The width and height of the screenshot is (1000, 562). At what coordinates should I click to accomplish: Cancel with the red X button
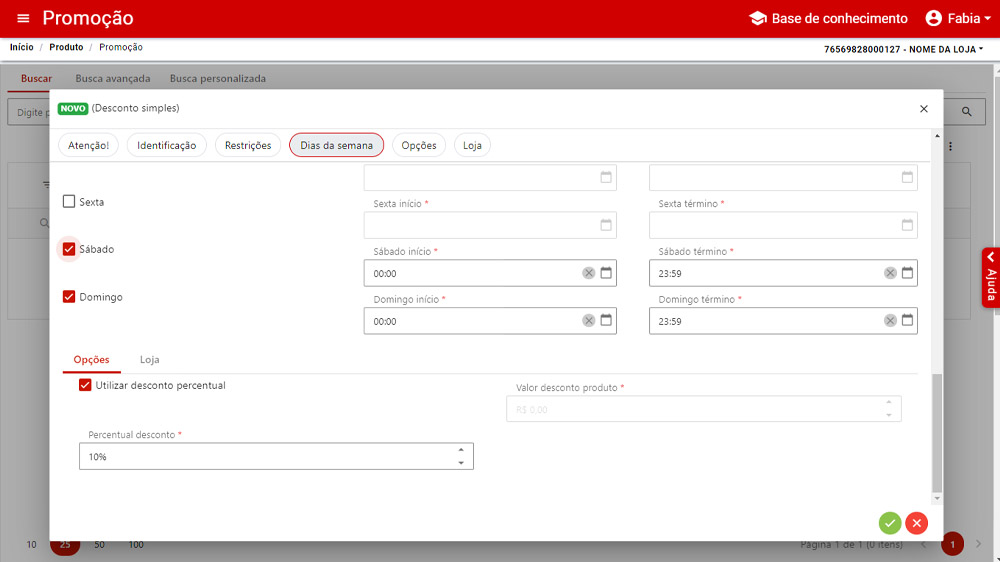click(917, 523)
